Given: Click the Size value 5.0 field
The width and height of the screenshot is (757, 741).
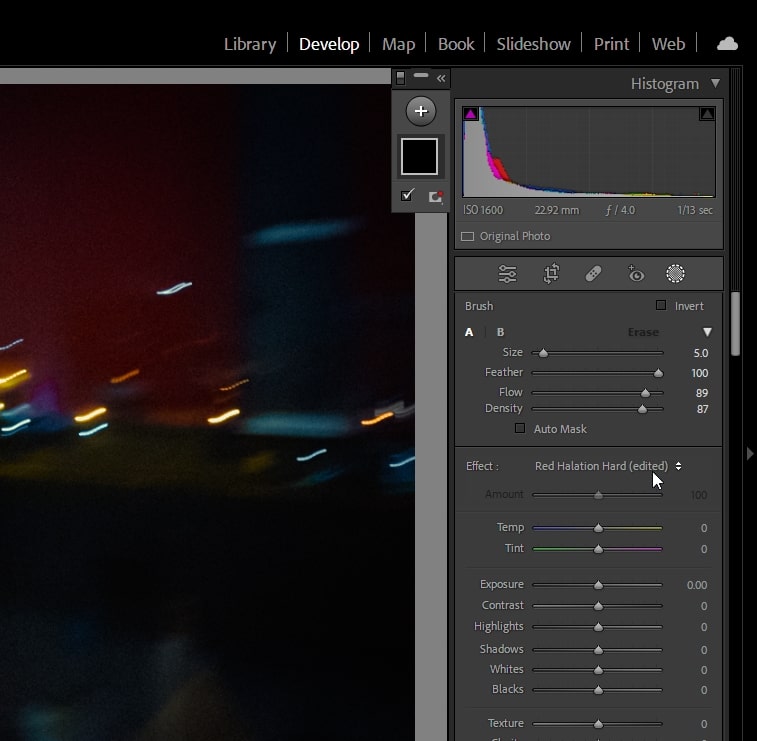Looking at the screenshot, I should (x=701, y=353).
